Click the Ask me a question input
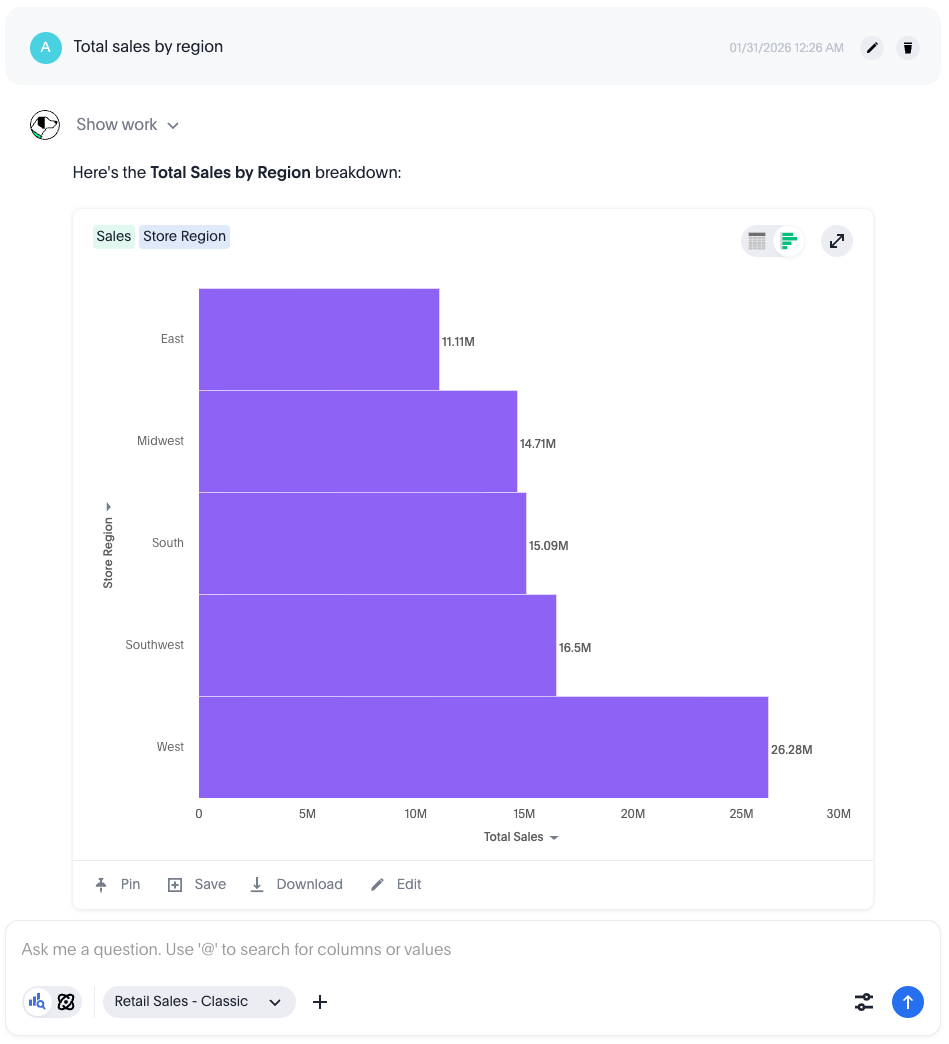This screenshot has height=1044, width=949. pyautogui.click(x=400, y=950)
